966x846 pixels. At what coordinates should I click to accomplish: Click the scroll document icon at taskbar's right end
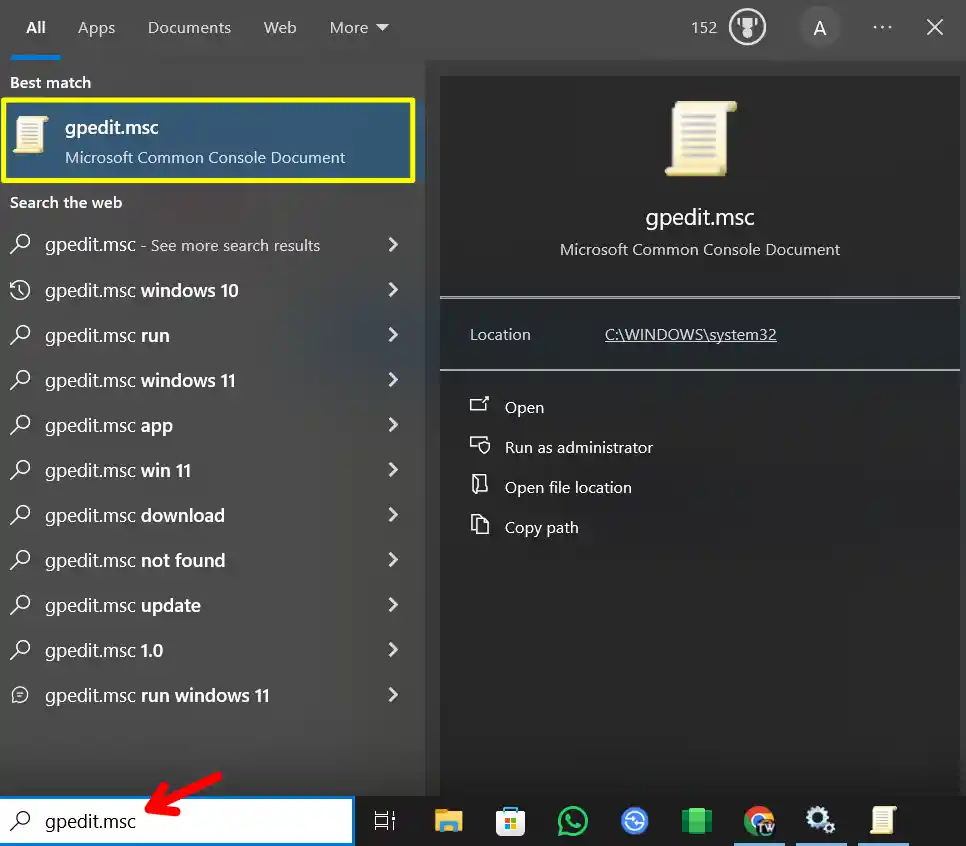(x=883, y=820)
